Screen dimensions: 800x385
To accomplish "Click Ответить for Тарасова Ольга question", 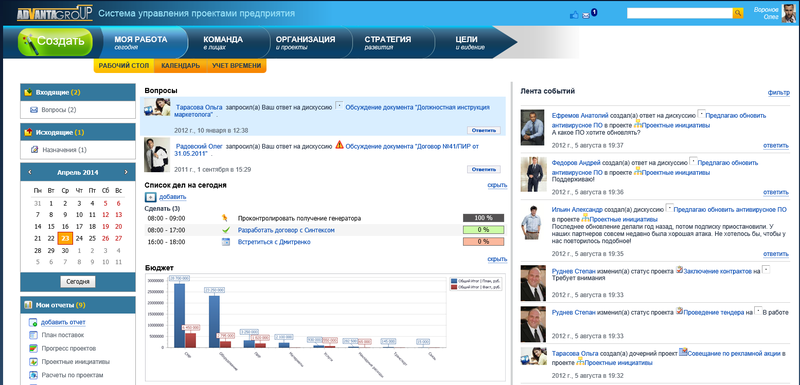I will [484, 131].
